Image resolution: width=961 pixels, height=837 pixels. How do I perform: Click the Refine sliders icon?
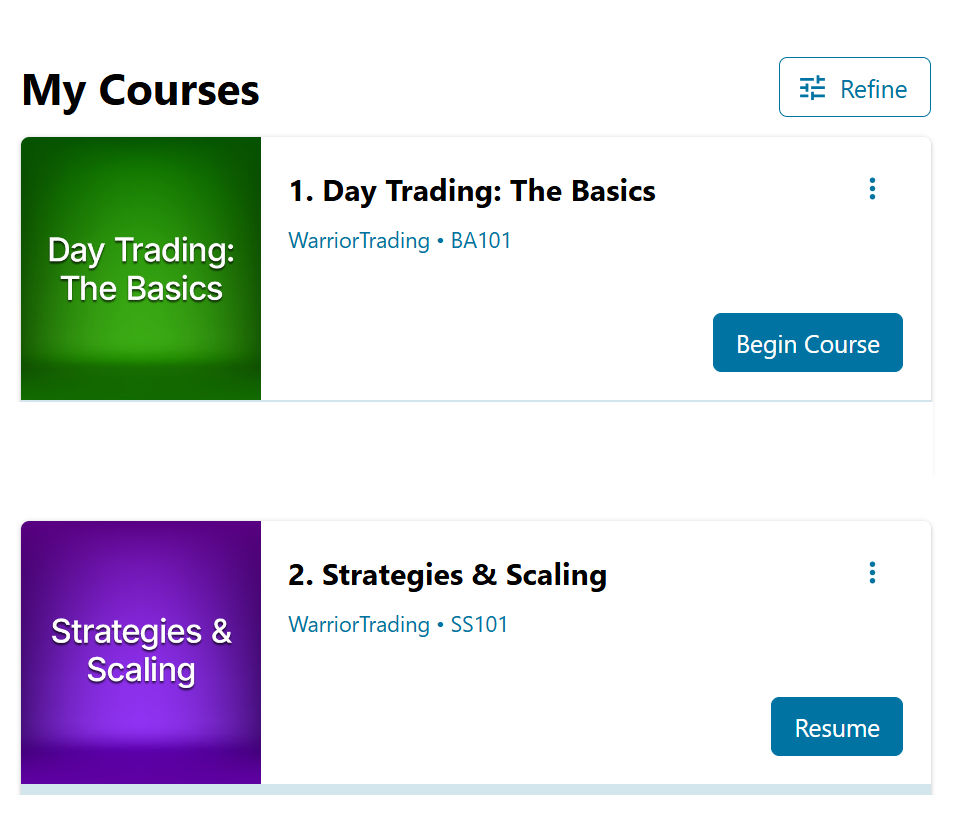(x=812, y=88)
